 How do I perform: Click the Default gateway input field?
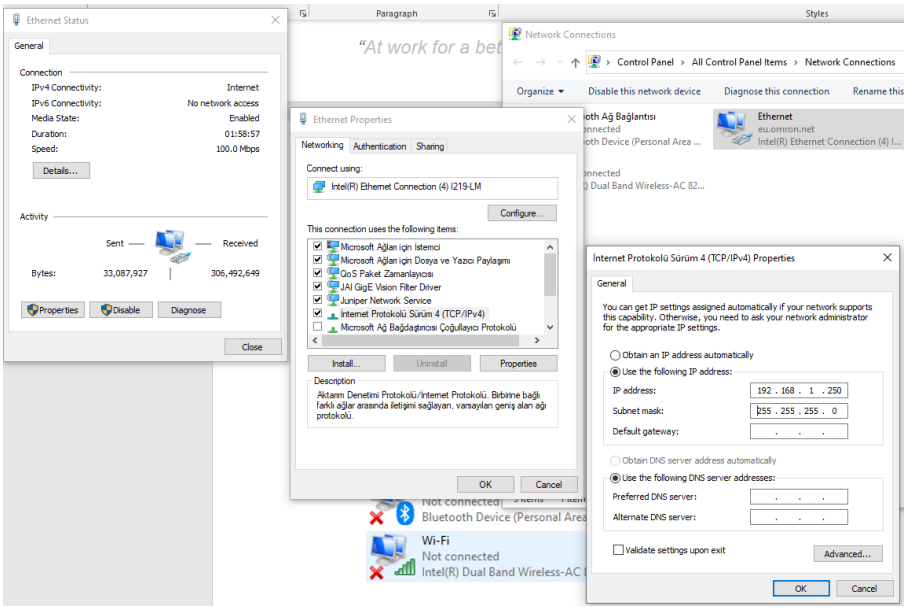[x=799, y=432]
